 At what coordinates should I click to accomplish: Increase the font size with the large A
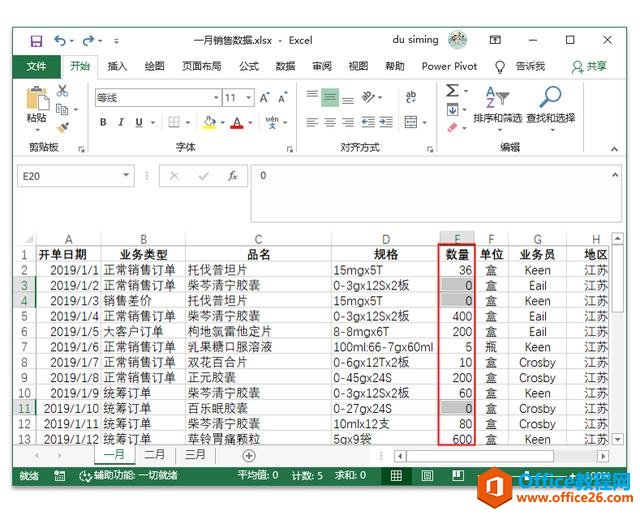coord(264,98)
